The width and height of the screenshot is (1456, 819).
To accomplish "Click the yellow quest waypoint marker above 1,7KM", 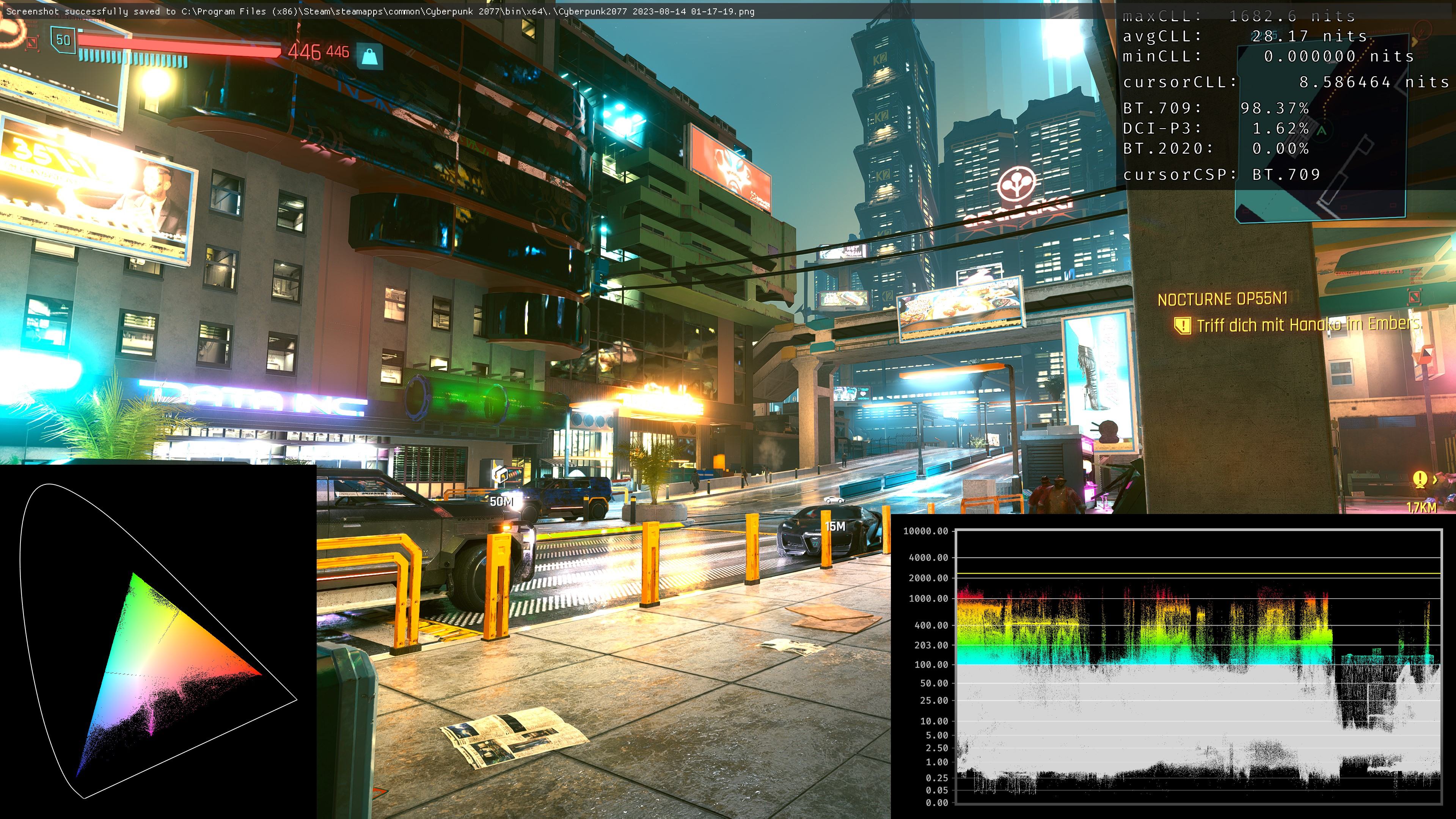I will (x=1420, y=479).
